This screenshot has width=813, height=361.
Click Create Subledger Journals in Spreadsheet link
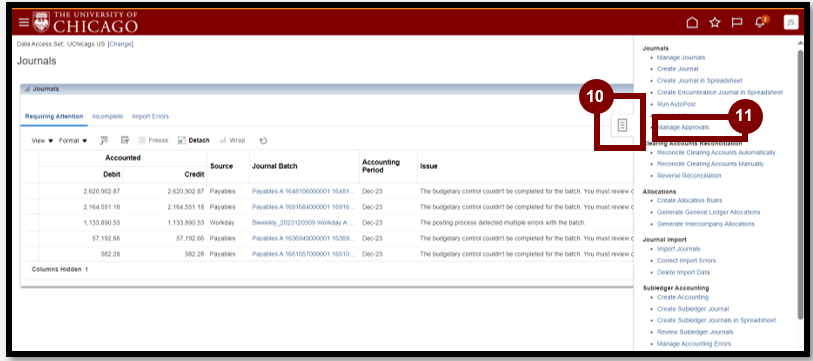point(717,321)
